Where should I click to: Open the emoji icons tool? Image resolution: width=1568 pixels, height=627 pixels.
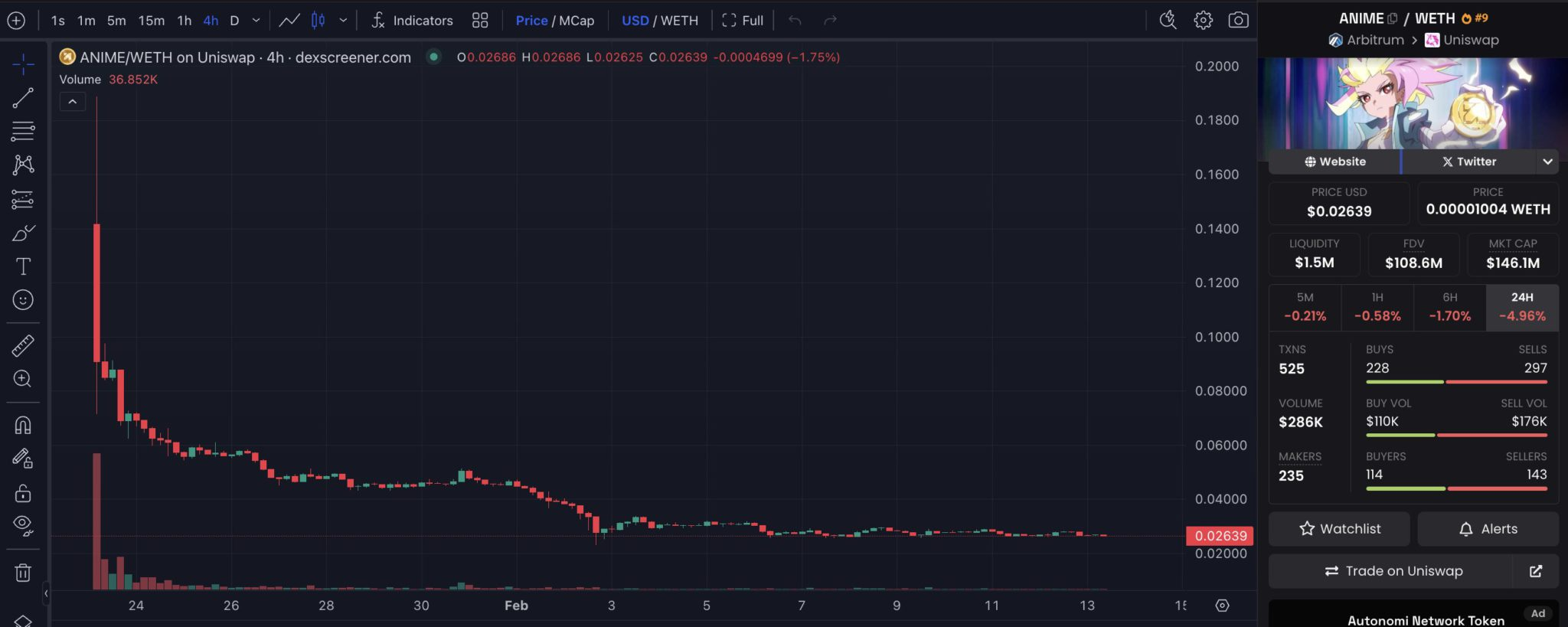23,299
